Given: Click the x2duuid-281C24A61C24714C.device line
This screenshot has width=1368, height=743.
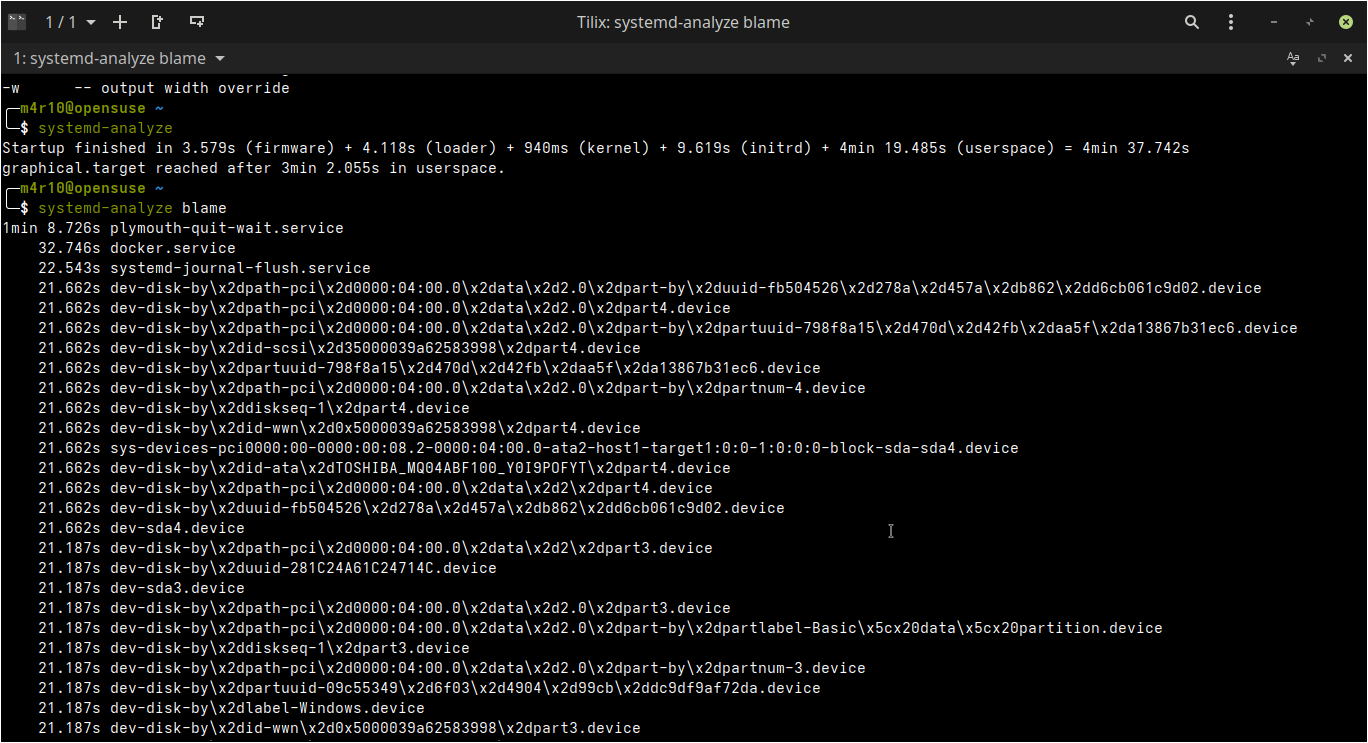Looking at the screenshot, I should tap(267, 568).
